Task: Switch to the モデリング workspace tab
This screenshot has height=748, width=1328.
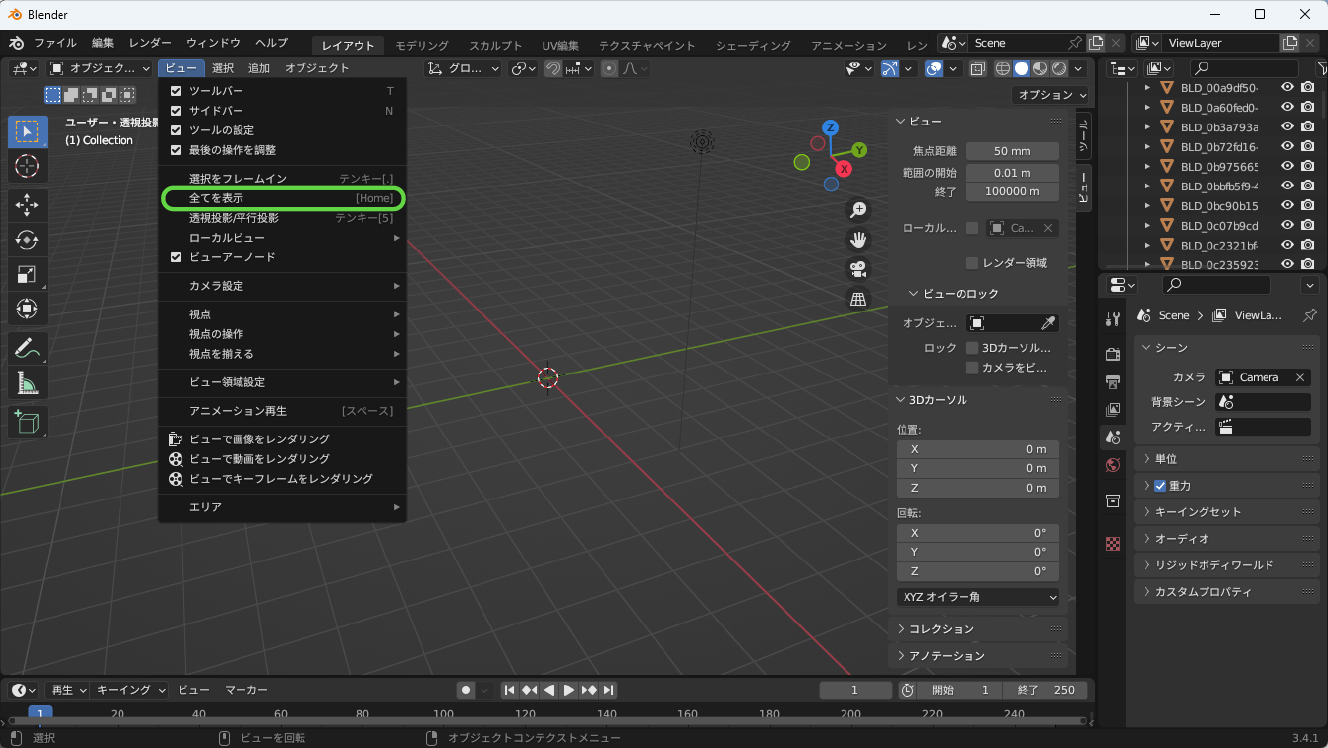Action: click(x=422, y=45)
